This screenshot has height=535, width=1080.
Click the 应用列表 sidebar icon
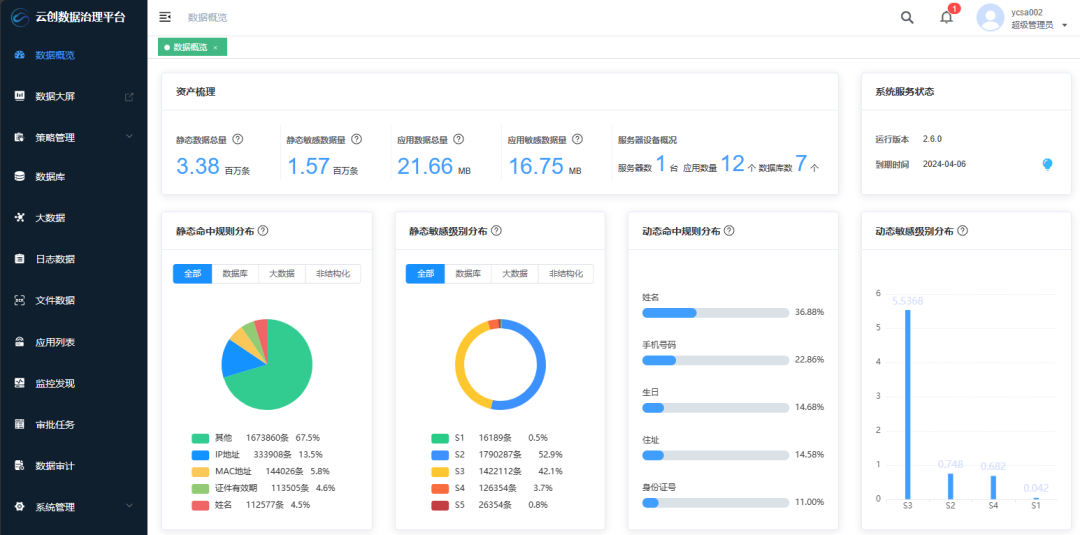click(19, 342)
